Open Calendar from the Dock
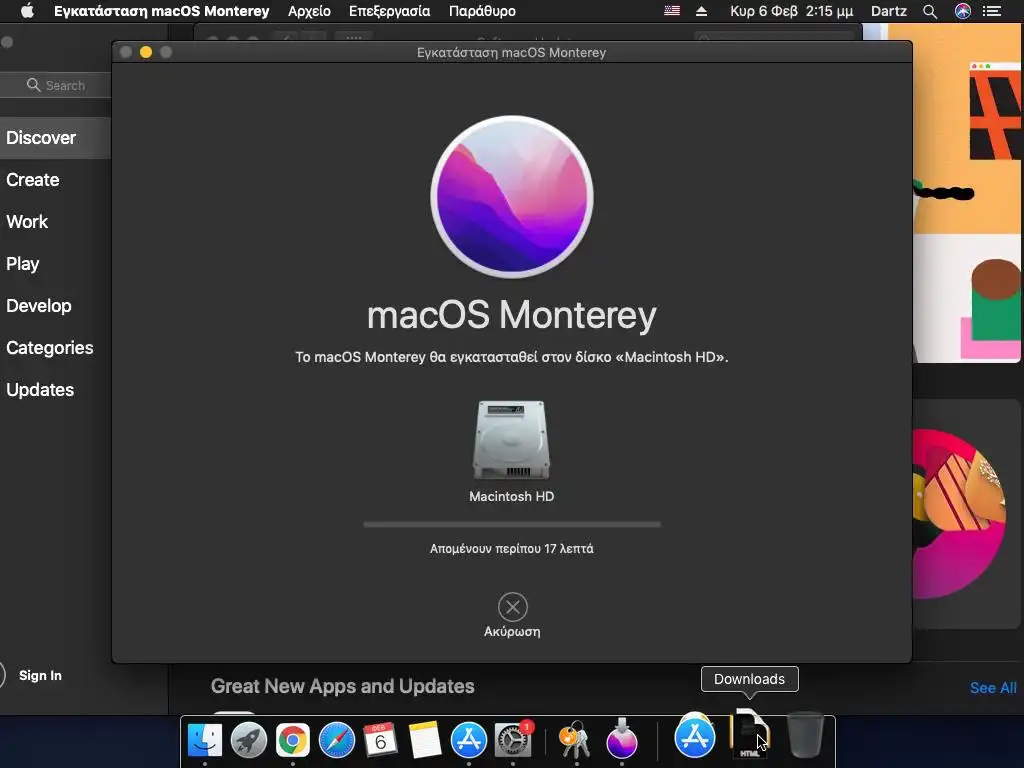Screen dimensions: 1024x768 (x=380, y=740)
